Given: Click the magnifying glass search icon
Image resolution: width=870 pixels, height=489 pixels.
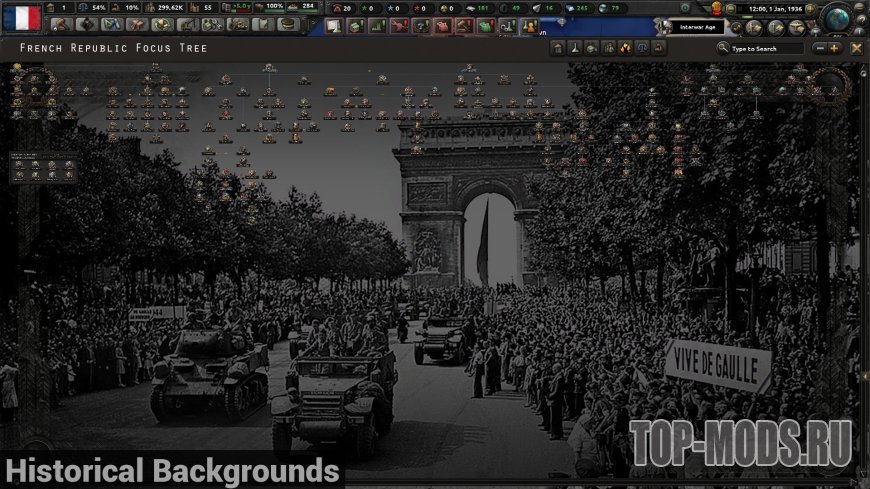Looking at the screenshot, I should tap(723, 48).
